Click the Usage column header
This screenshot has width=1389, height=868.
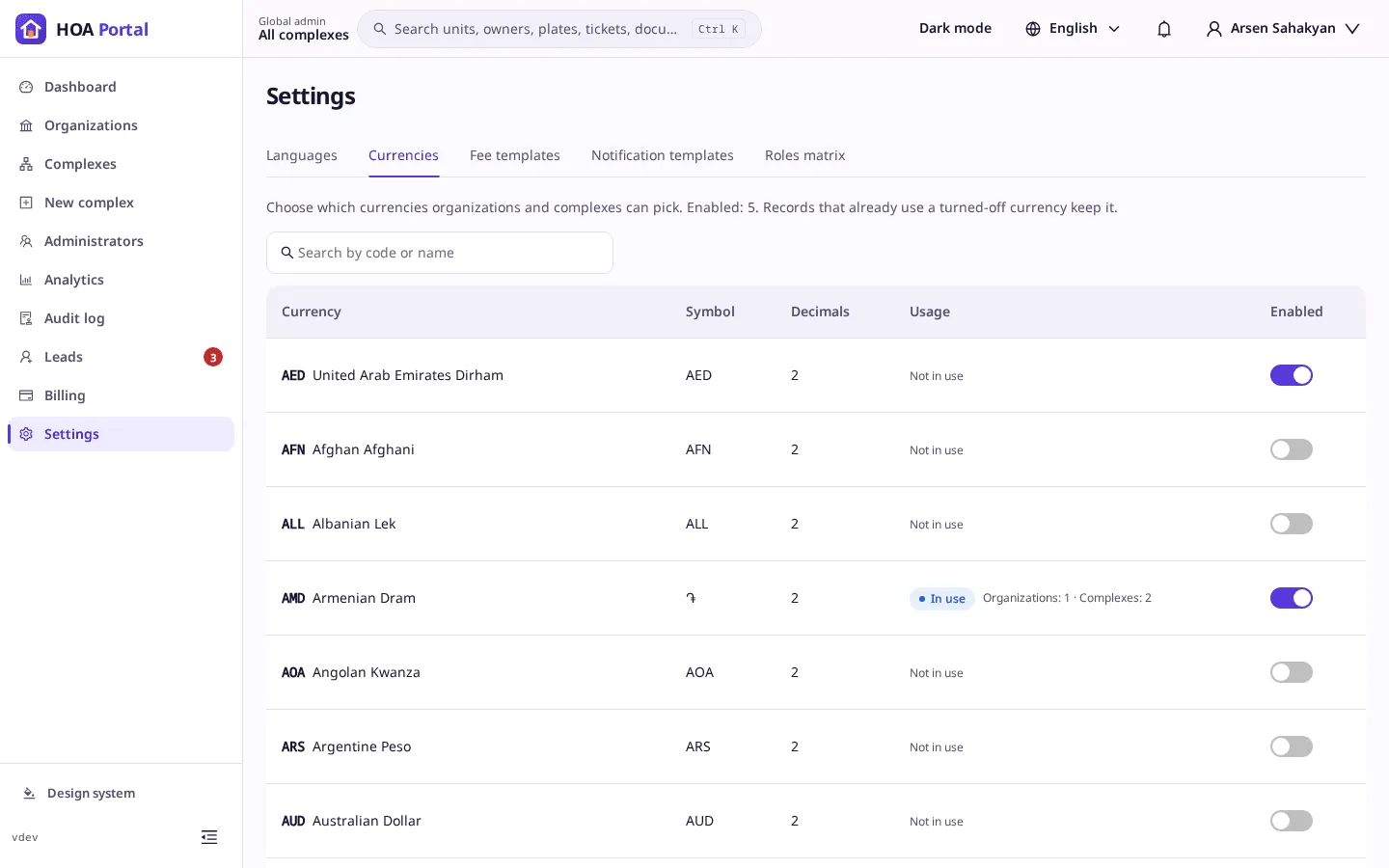click(930, 312)
